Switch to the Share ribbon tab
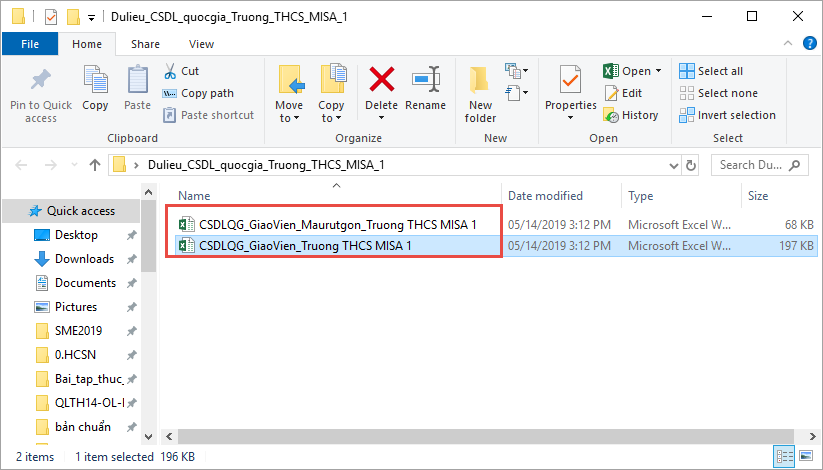 (x=145, y=44)
